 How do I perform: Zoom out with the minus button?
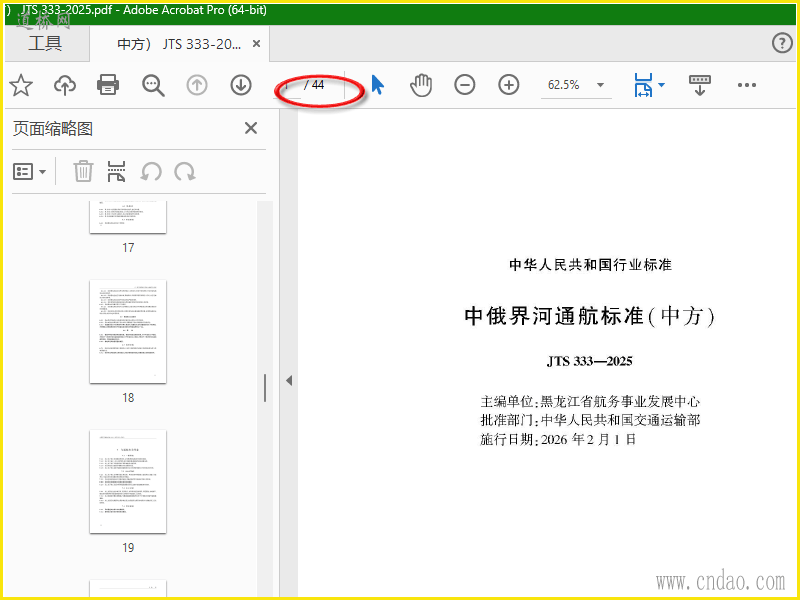coord(465,85)
